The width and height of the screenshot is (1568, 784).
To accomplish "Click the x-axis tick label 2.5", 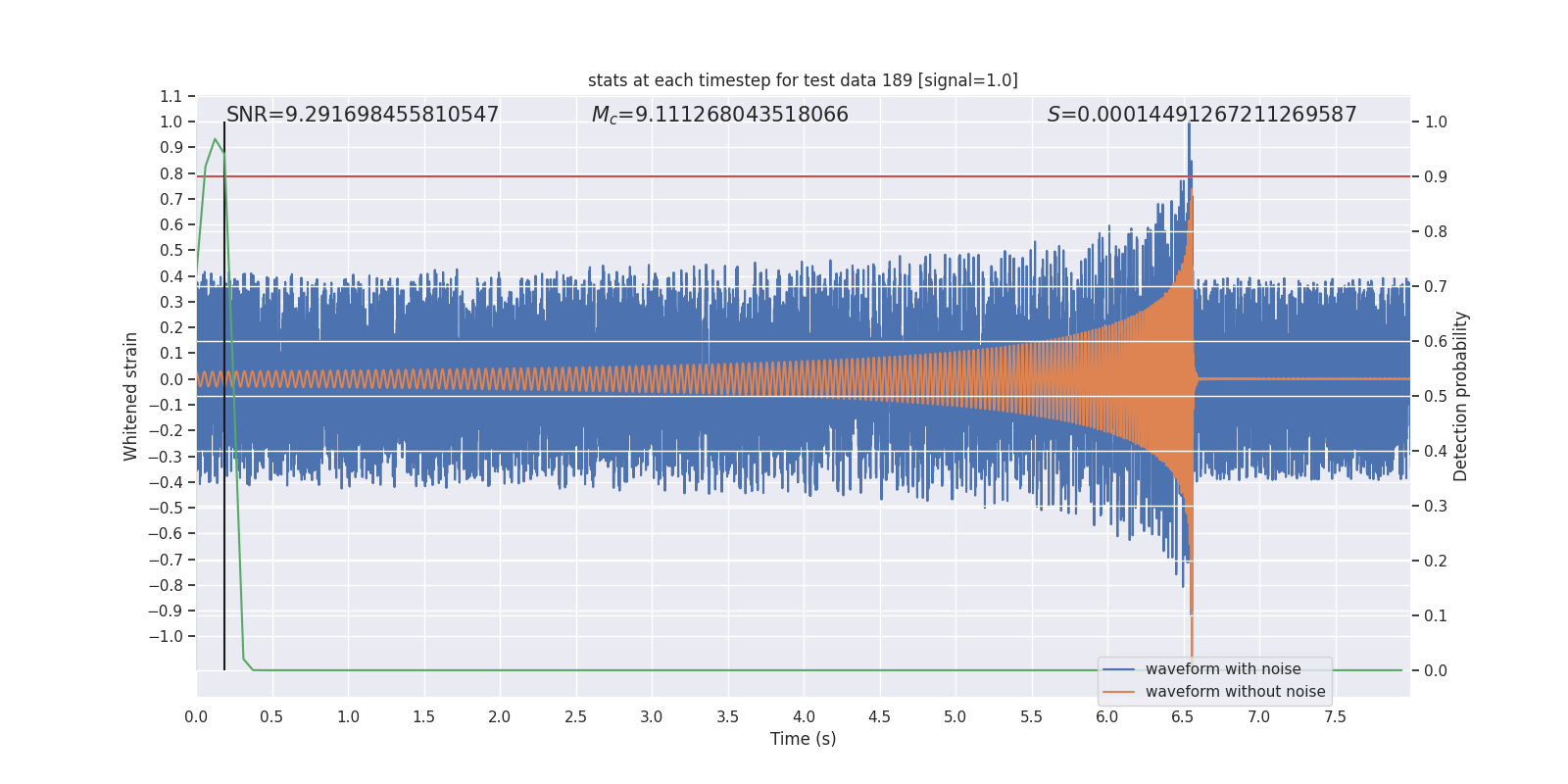I will pyautogui.click(x=575, y=717).
